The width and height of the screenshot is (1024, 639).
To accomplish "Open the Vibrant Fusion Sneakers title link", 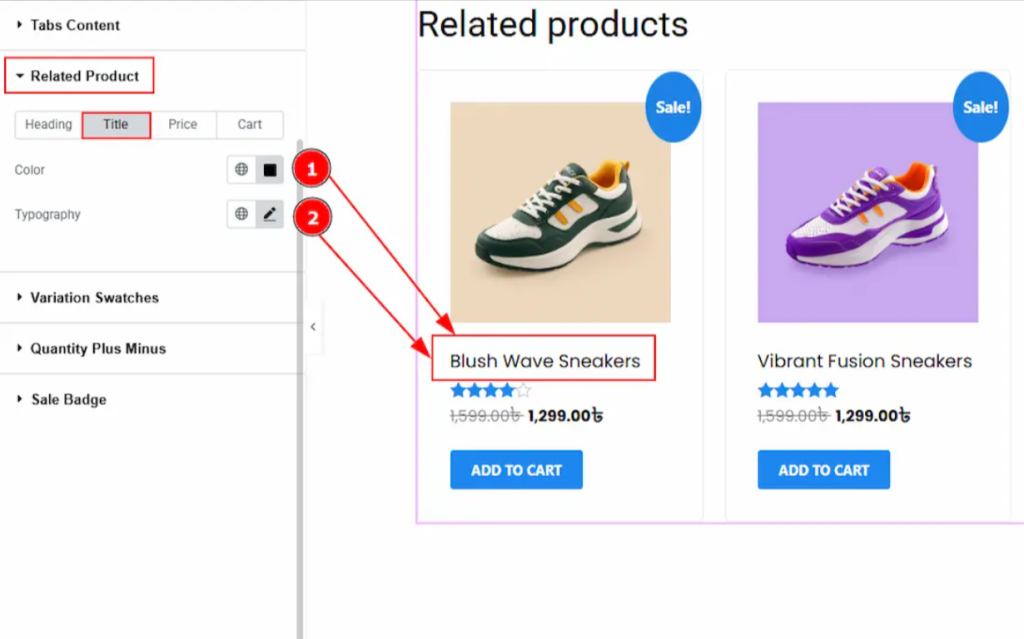I will pos(864,361).
